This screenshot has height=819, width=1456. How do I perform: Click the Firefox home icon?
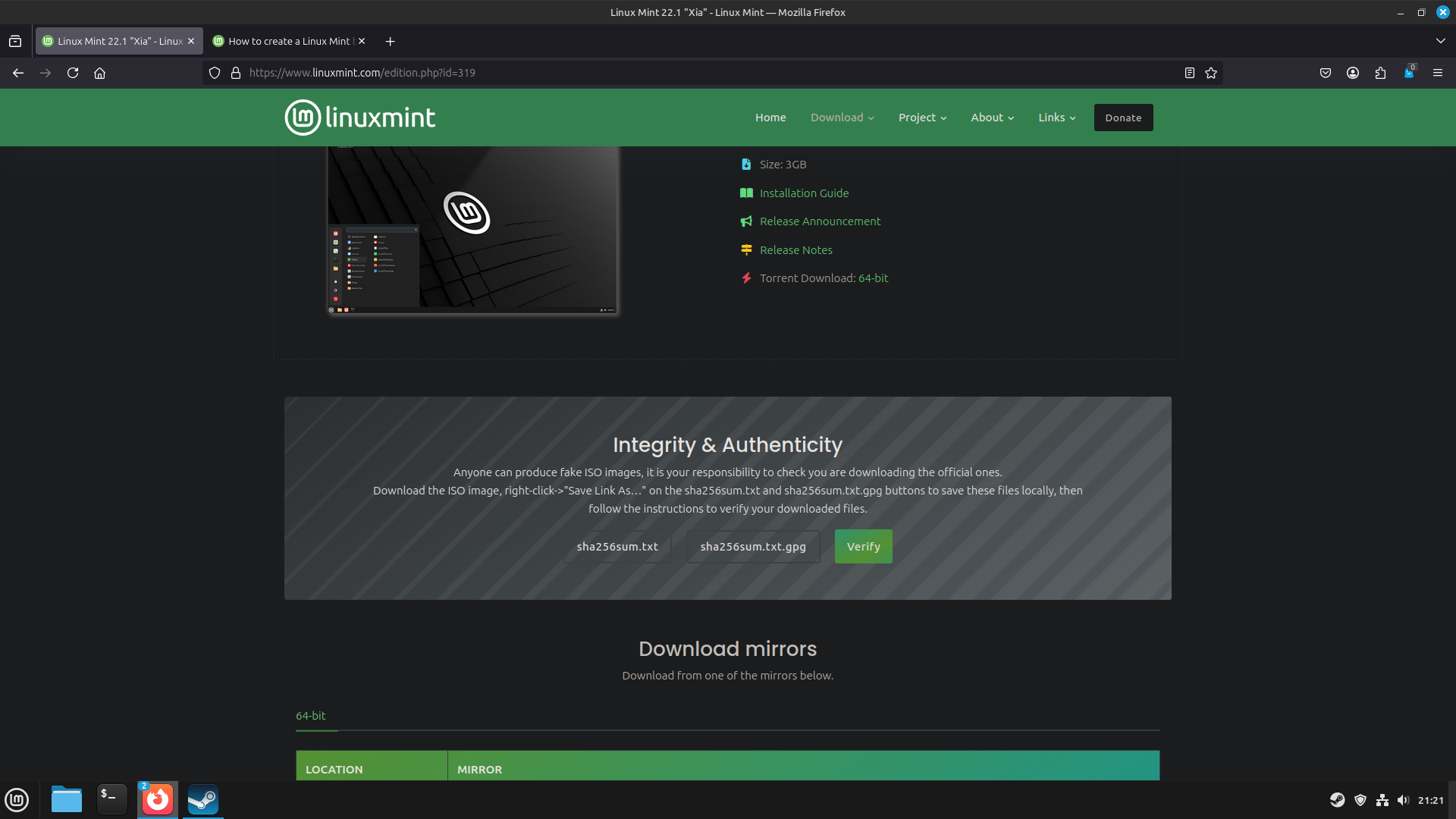pyautogui.click(x=99, y=73)
